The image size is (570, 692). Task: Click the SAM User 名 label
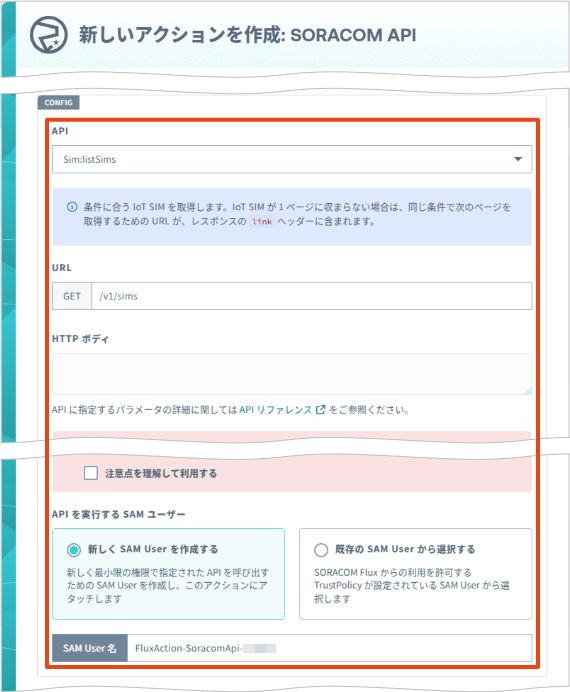(90, 648)
